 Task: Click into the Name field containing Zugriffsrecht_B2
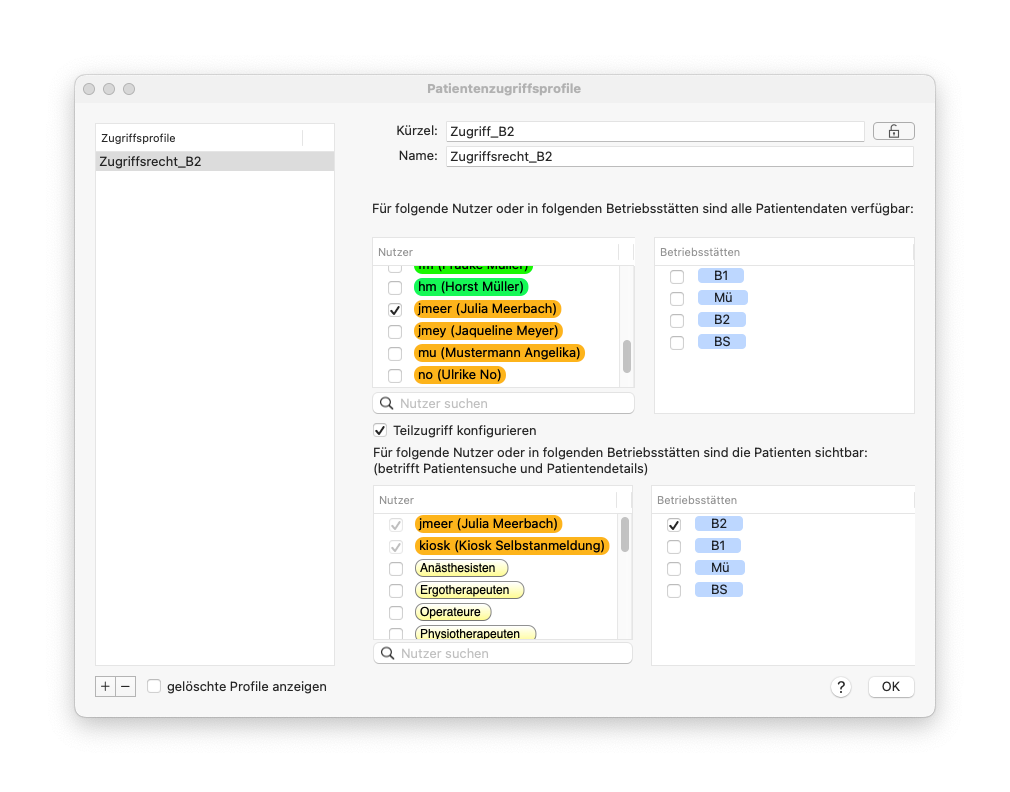coord(680,156)
